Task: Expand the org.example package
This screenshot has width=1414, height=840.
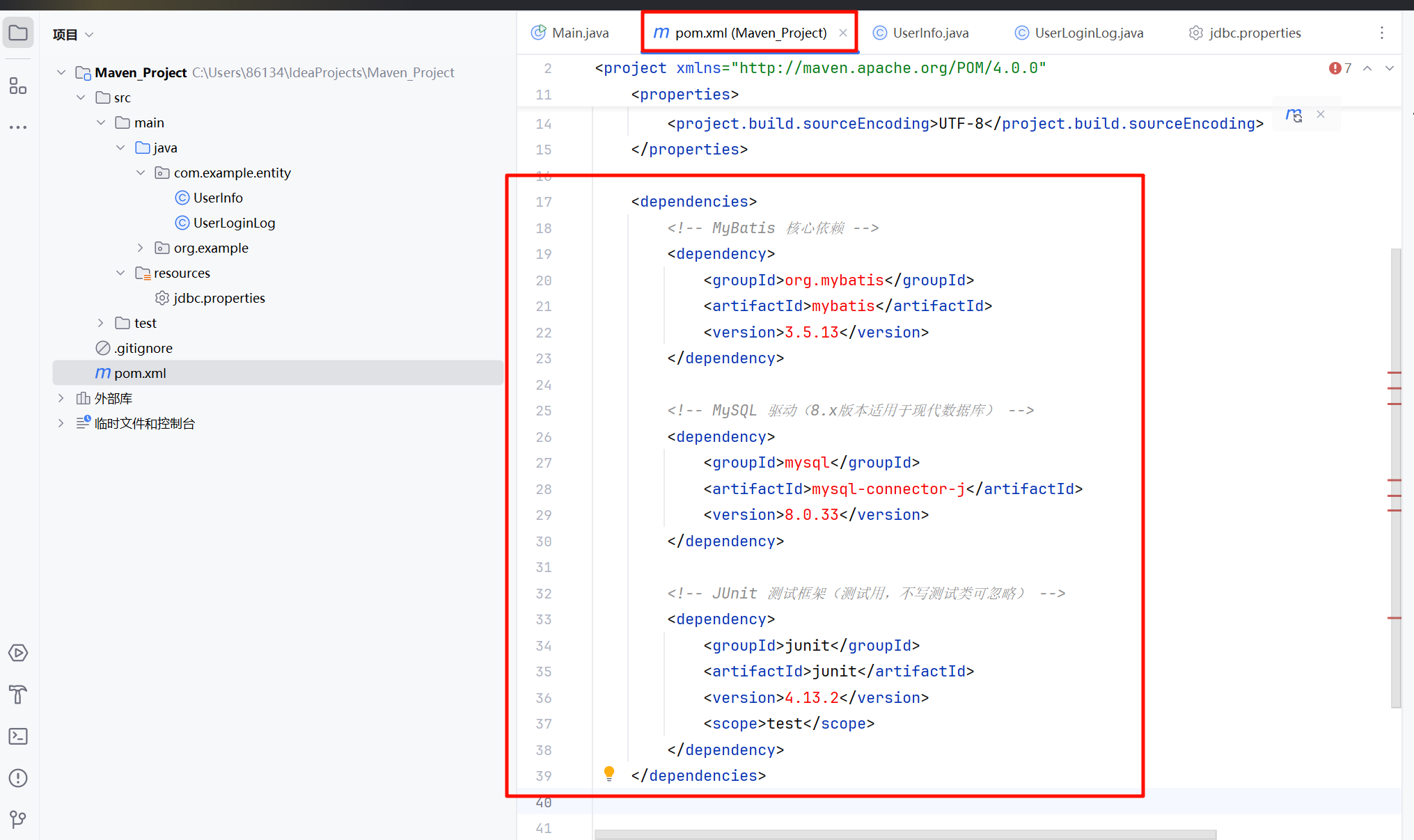Action: [x=141, y=248]
